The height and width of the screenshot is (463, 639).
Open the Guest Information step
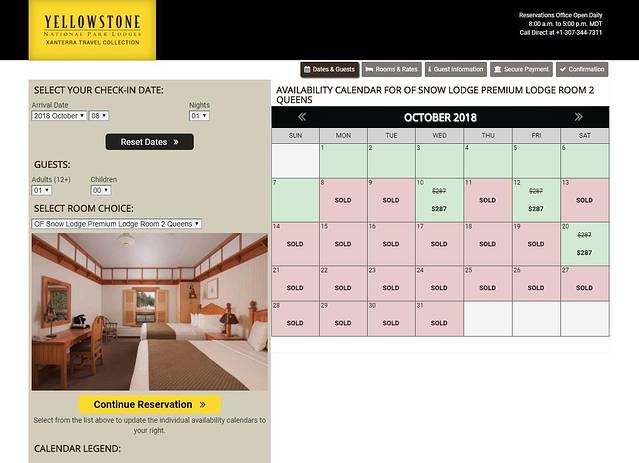coord(456,70)
